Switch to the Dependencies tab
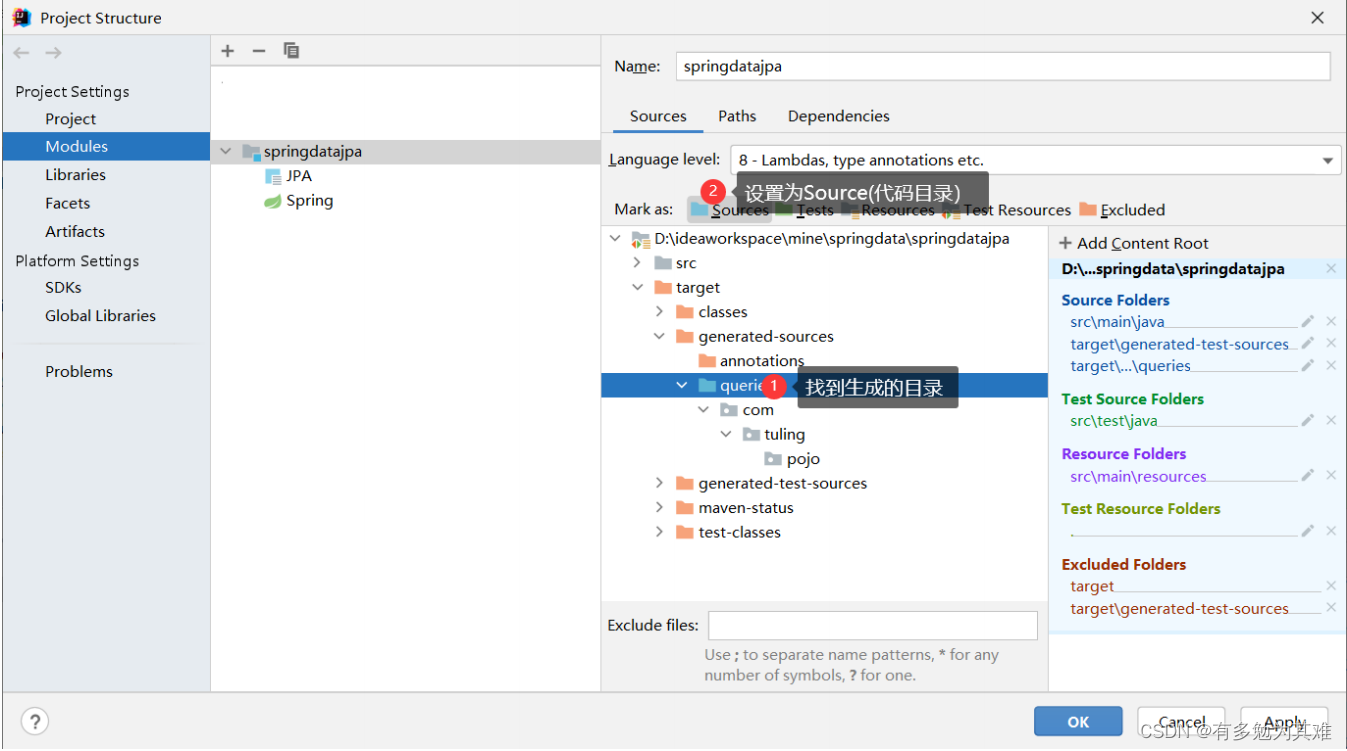The height and width of the screenshot is (751, 1347). click(838, 116)
